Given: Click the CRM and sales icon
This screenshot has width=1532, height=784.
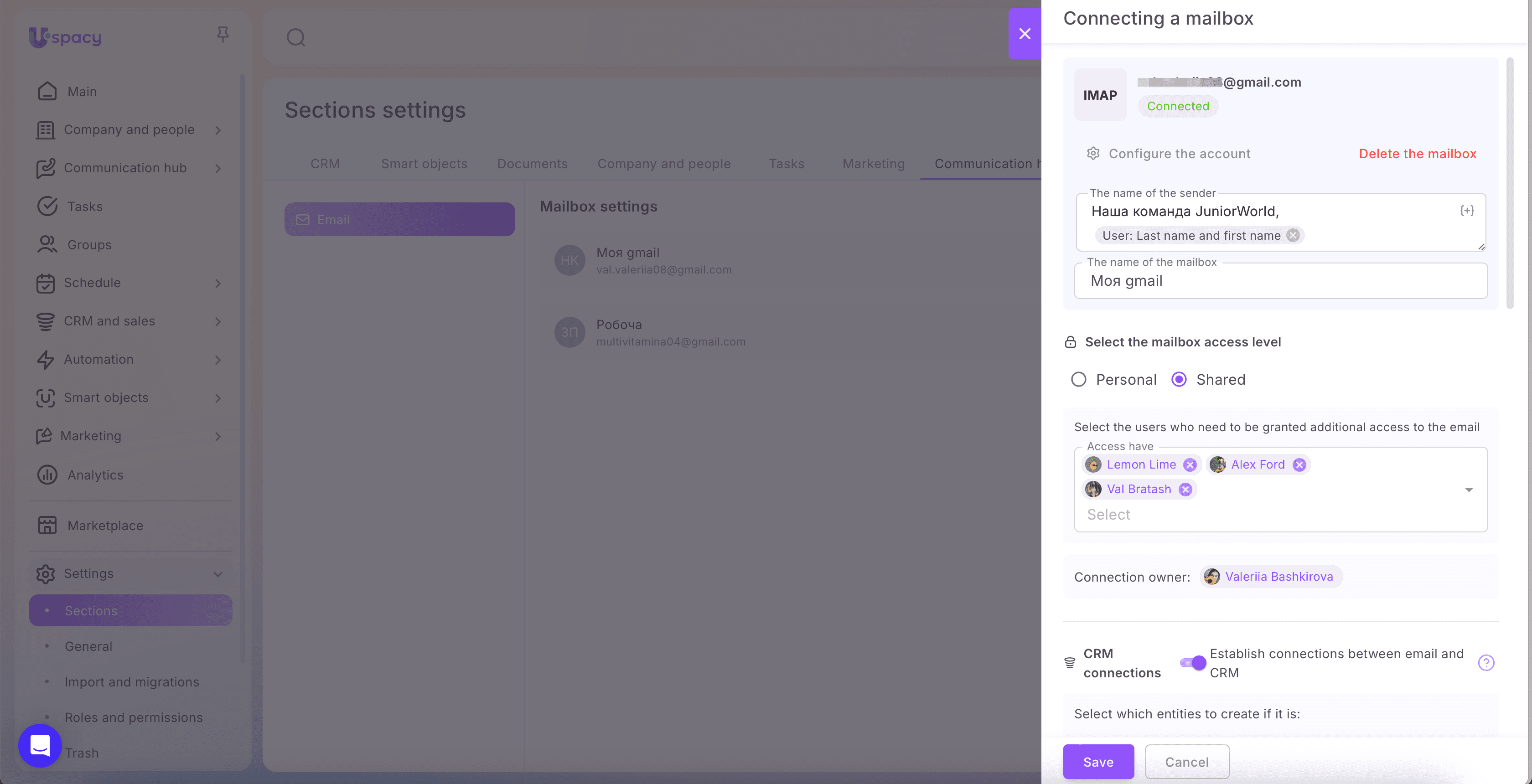Looking at the screenshot, I should [46, 321].
